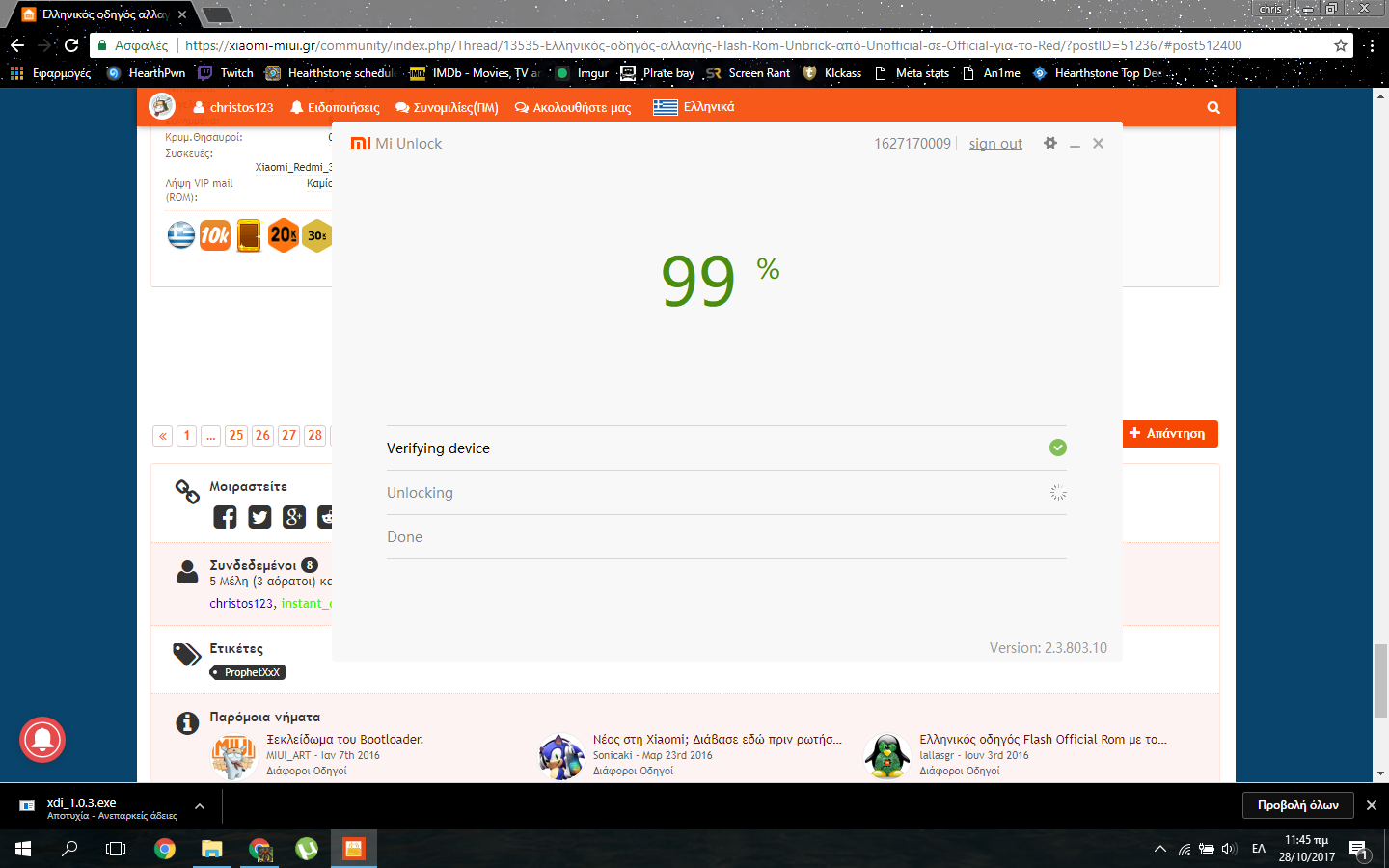Open the Εφαρμογές apps bookmark
The image size is (1389, 868).
(x=50, y=73)
